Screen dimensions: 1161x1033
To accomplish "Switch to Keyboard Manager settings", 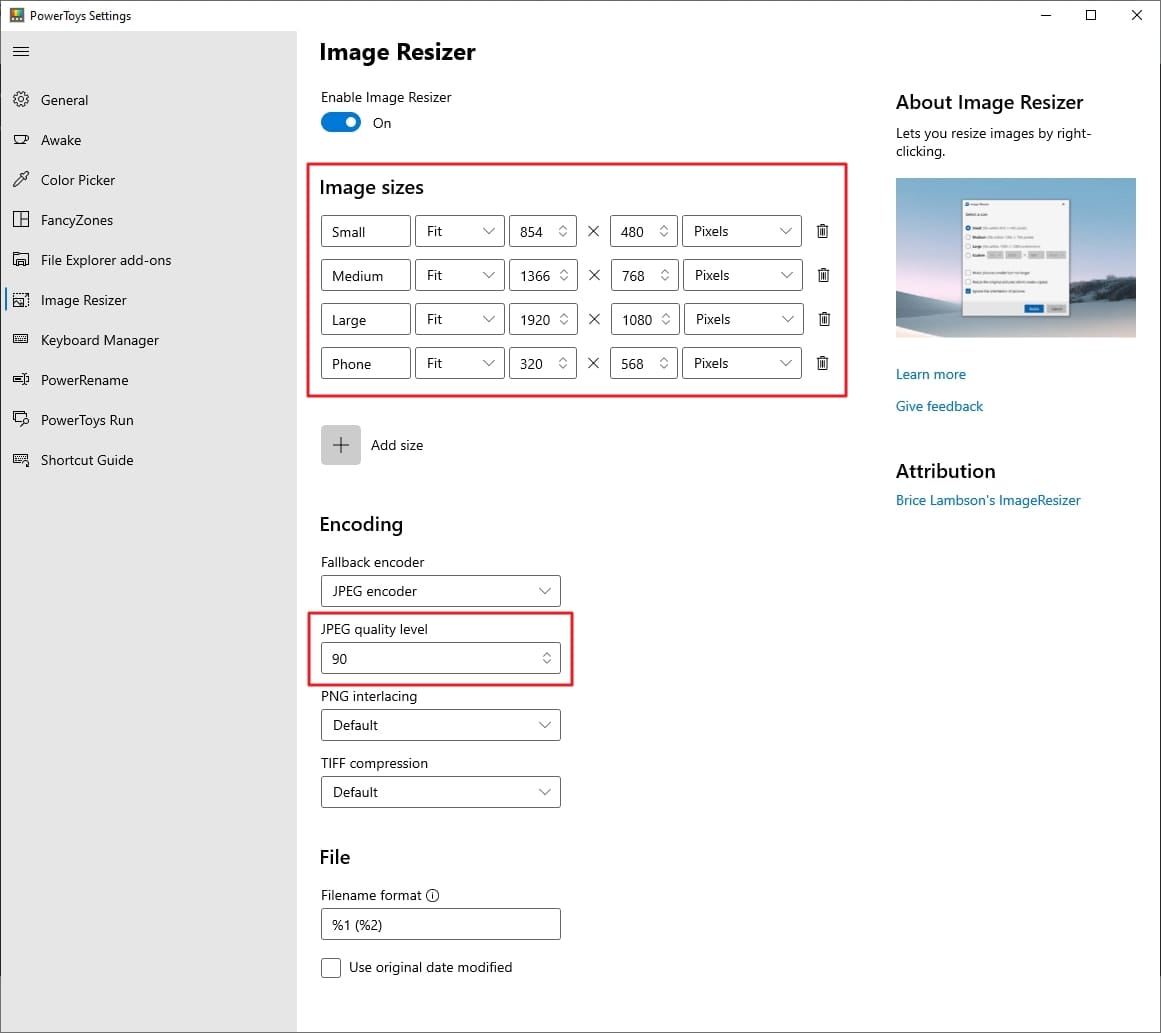I will coord(99,340).
